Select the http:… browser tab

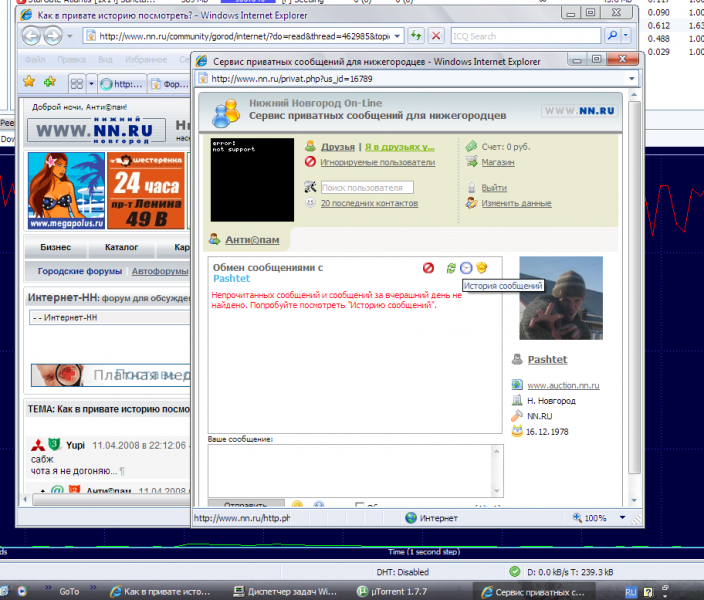(x=122, y=84)
